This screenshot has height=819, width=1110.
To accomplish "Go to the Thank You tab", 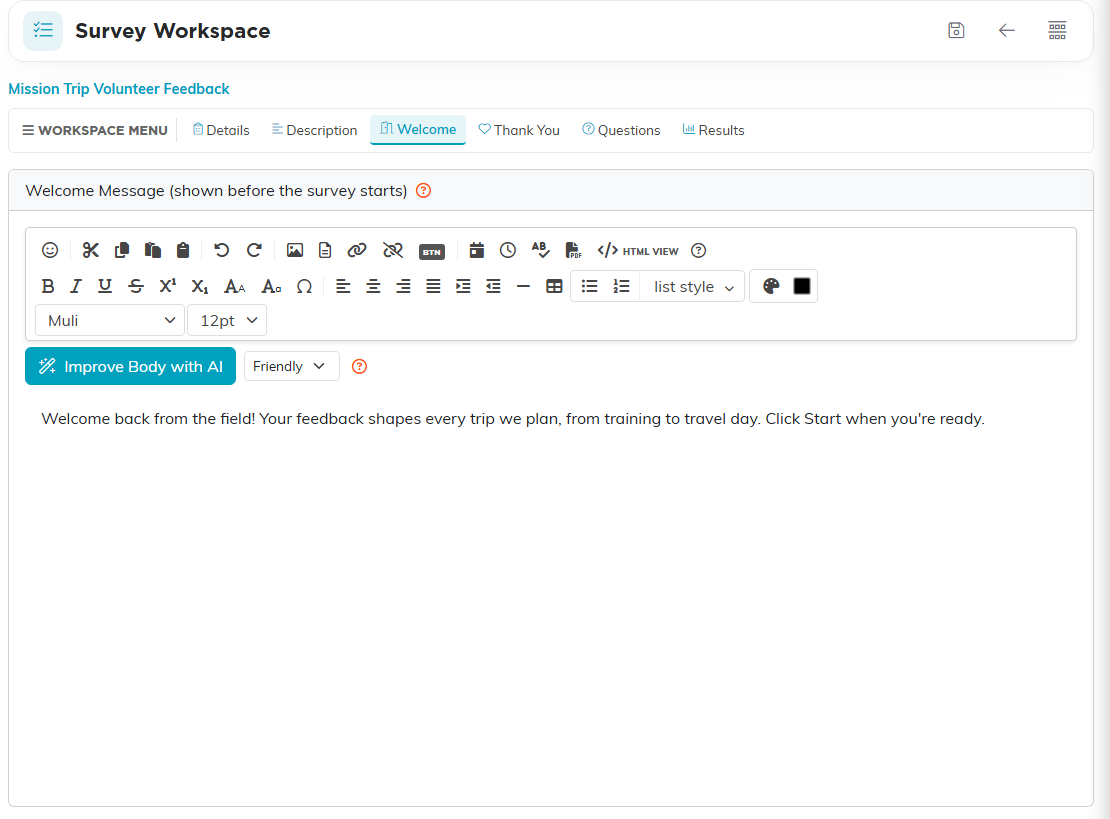I will 519,130.
